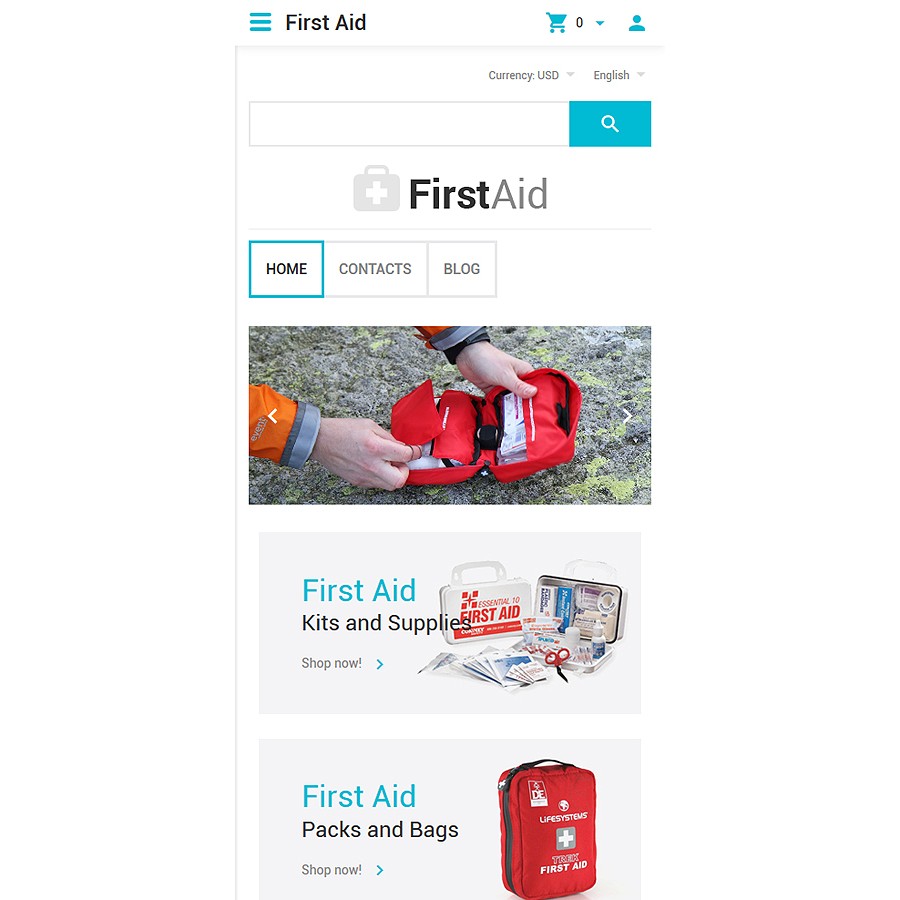Select the HOME tab
The height and width of the screenshot is (900, 900).
coord(286,269)
